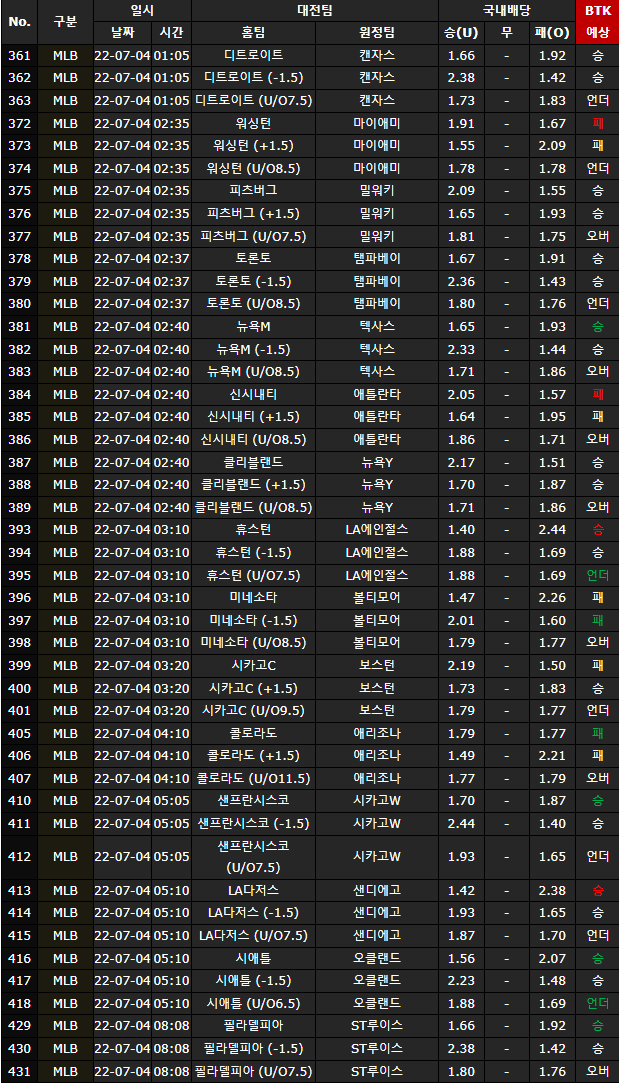Click 워싱턴 (+1.5) home team cell

[254, 146]
